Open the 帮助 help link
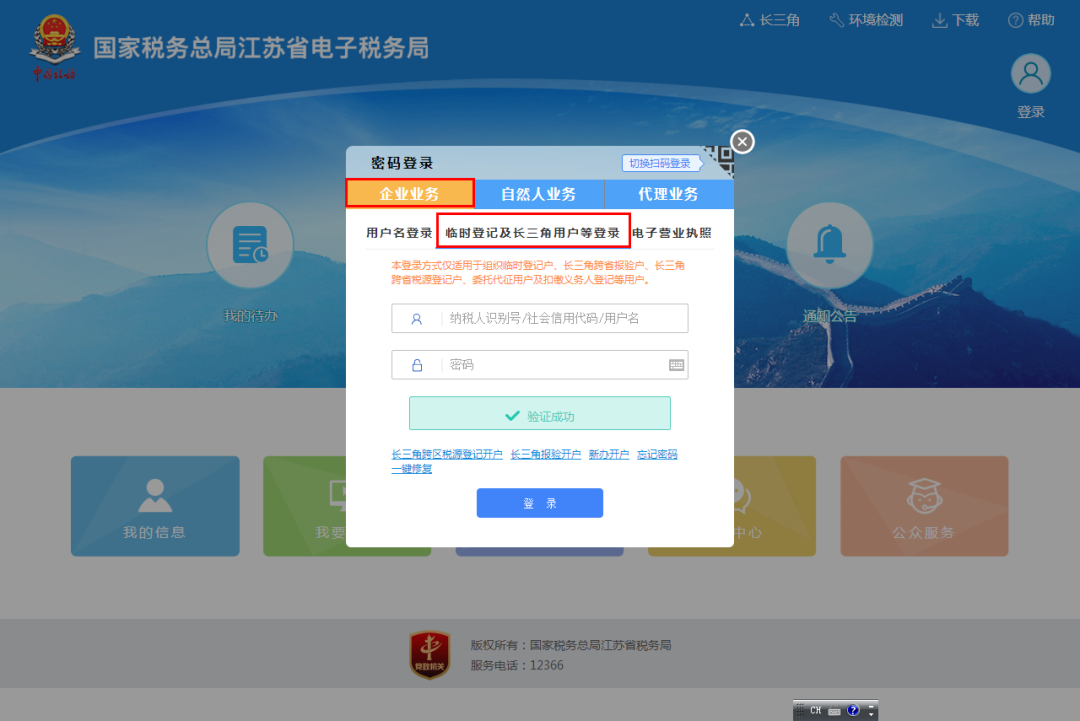 point(1031,20)
